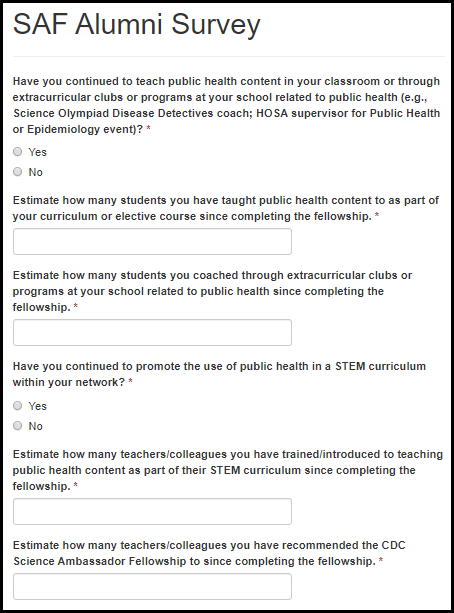The width and height of the screenshot is (454, 613).
Task: Click the teachers recommended CDC Fellowship field
Action: (152, 586)
